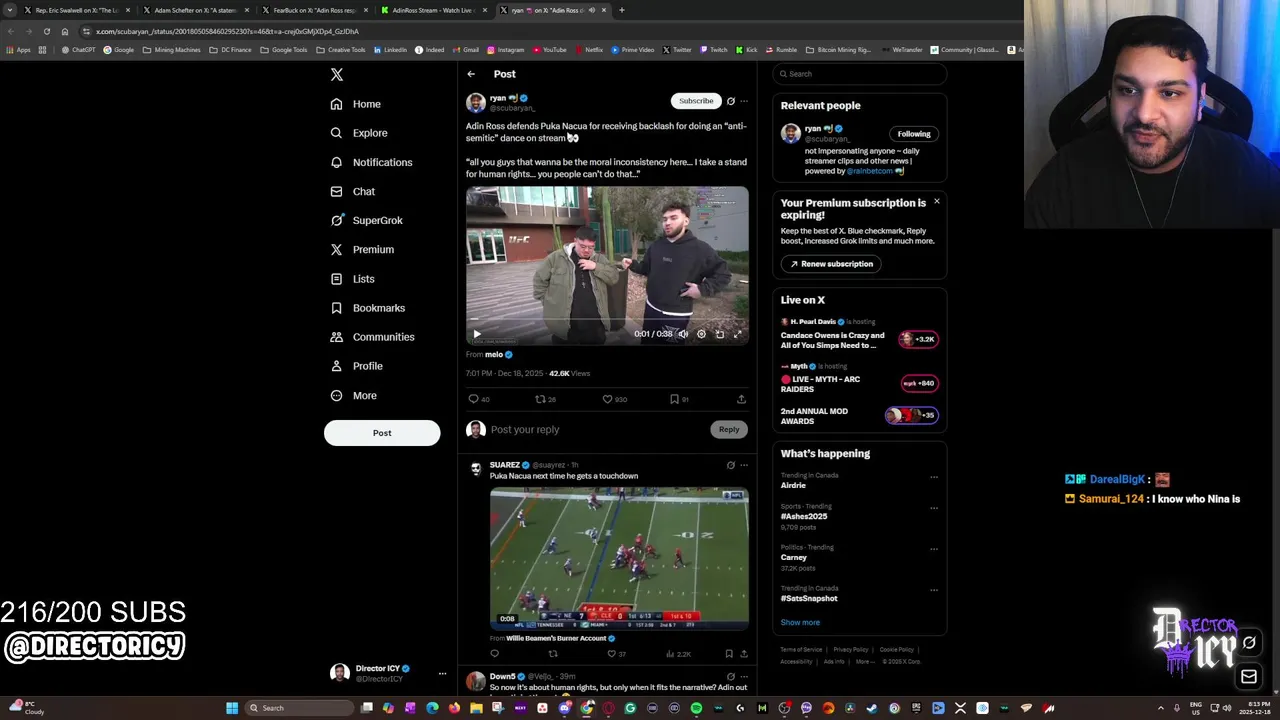The height and width of the screenshot is (720, 1280).
Task: Open Notifications in sidebar
Action: [371, 162]
